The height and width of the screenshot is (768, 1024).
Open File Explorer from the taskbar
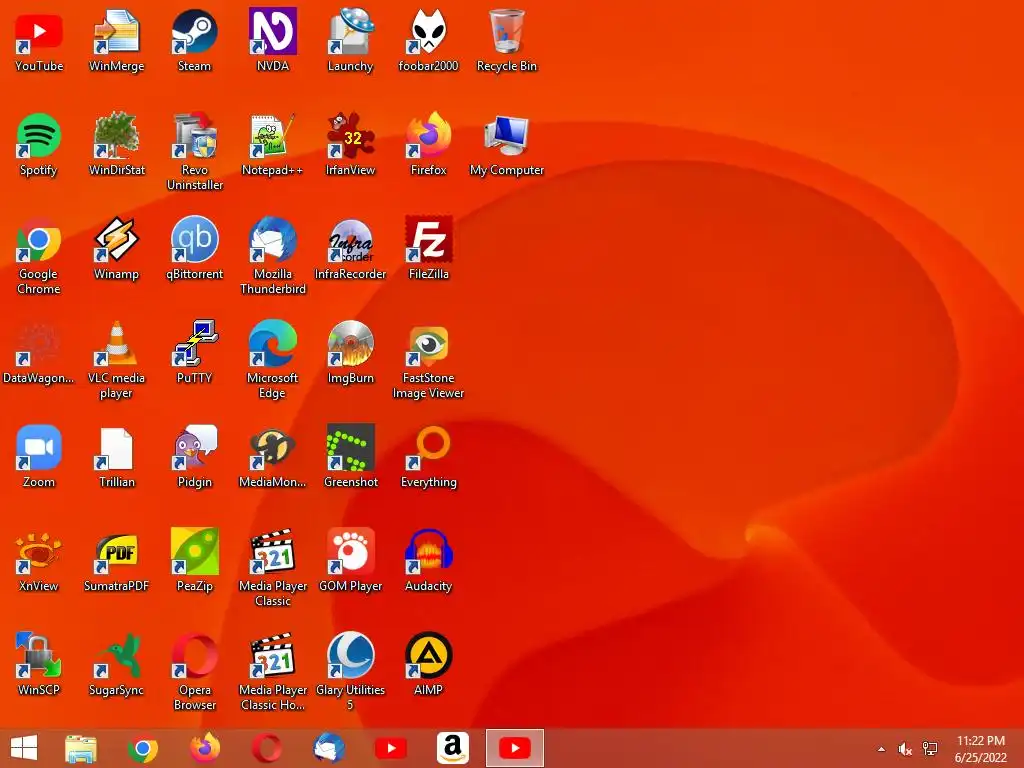(x=81, y=748)
